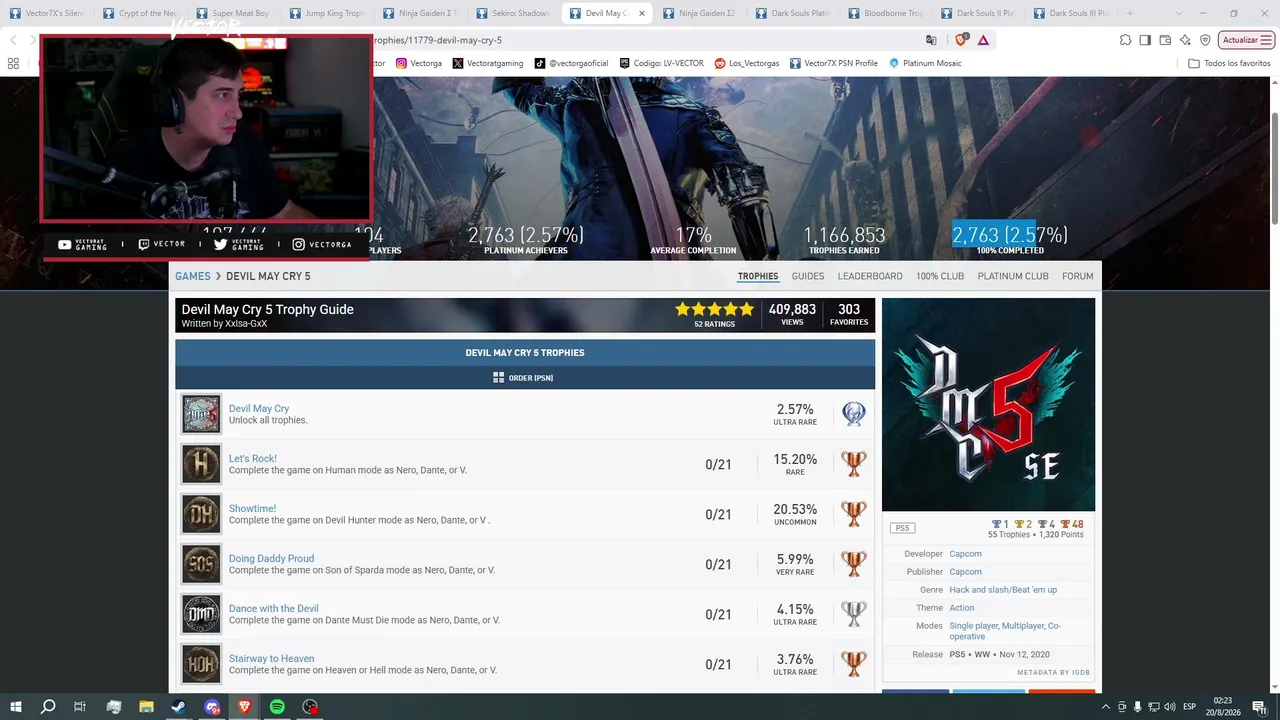
Task: Open the Brave Wallet icon
Action: (1165, 40)
